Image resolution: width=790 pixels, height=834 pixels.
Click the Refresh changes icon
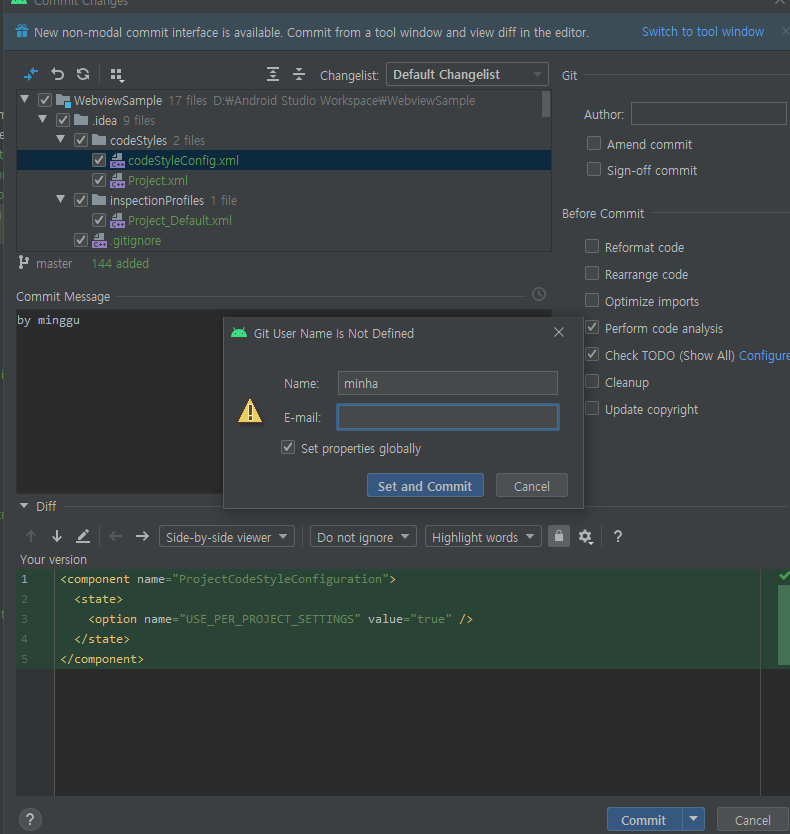tap(83, 74)
